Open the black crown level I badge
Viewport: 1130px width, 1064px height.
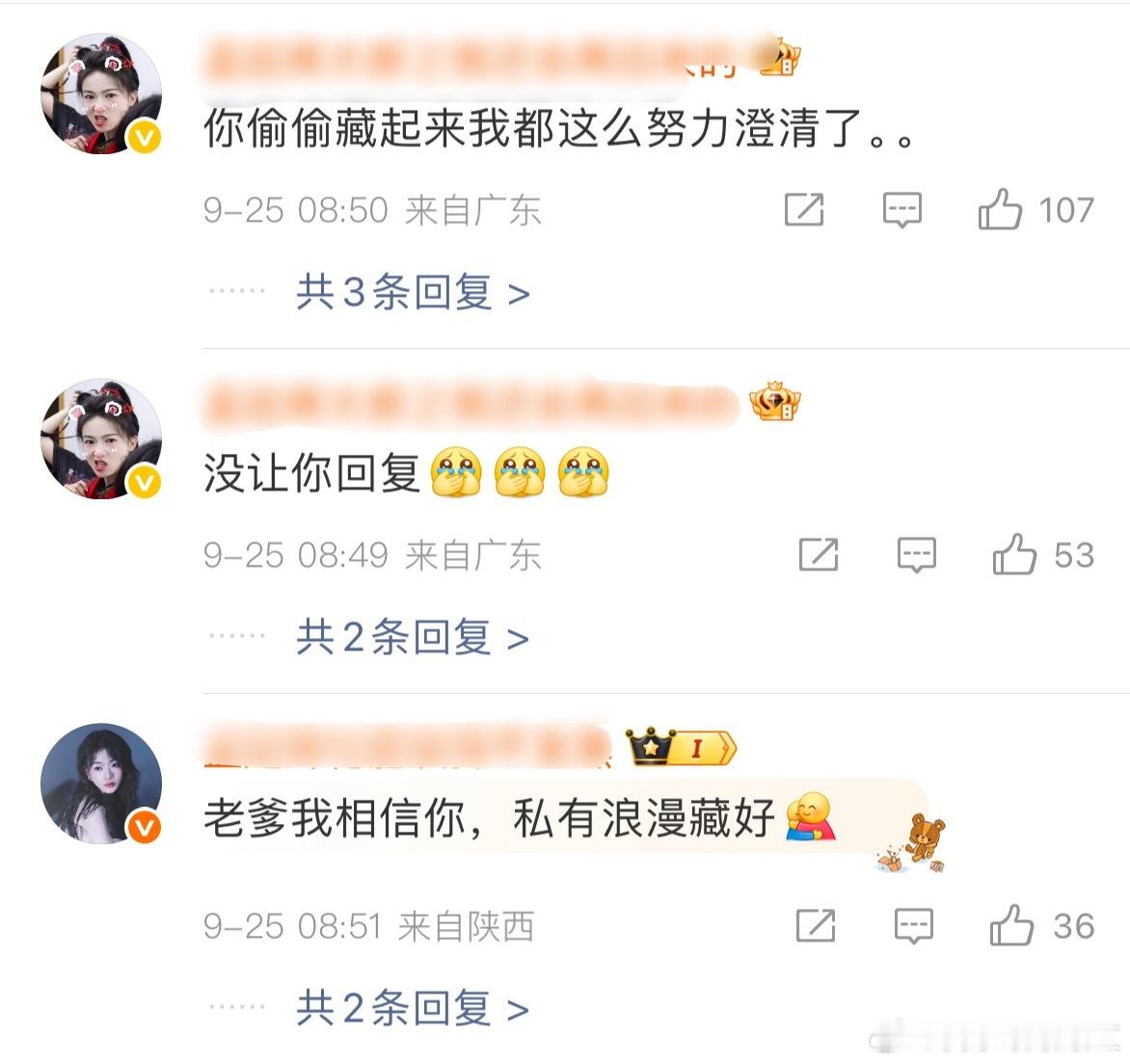[x=682, y=747]
